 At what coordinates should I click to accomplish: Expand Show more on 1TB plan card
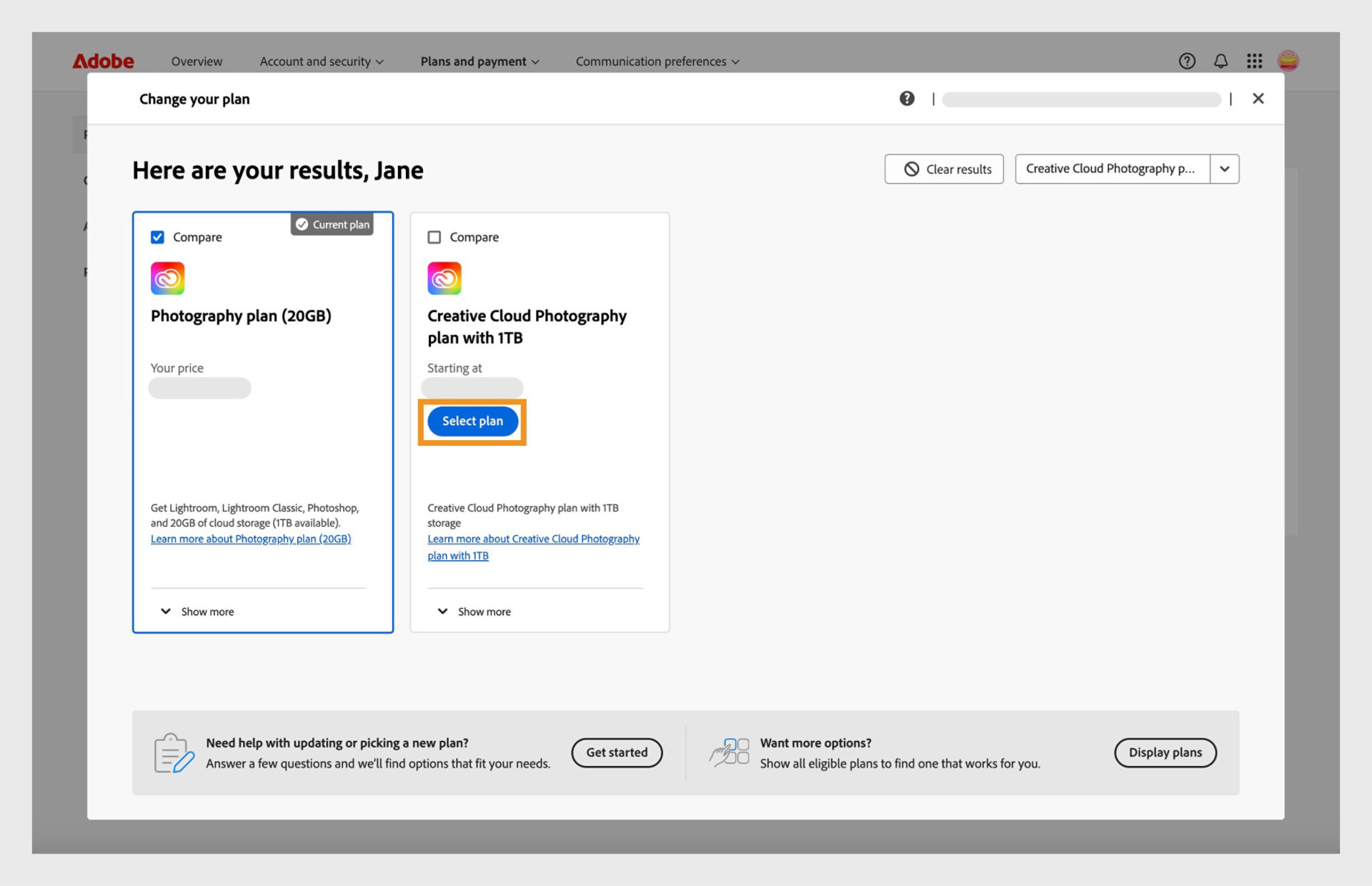click(x=475, y=612)
